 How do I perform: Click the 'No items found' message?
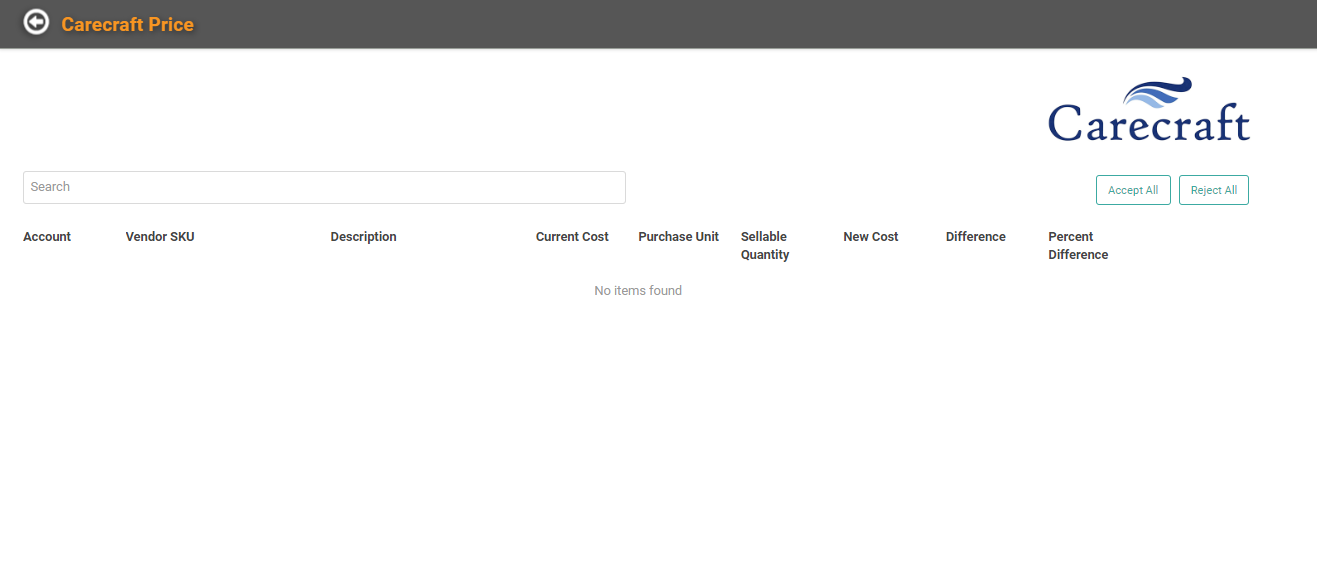(x=638, y=291)
